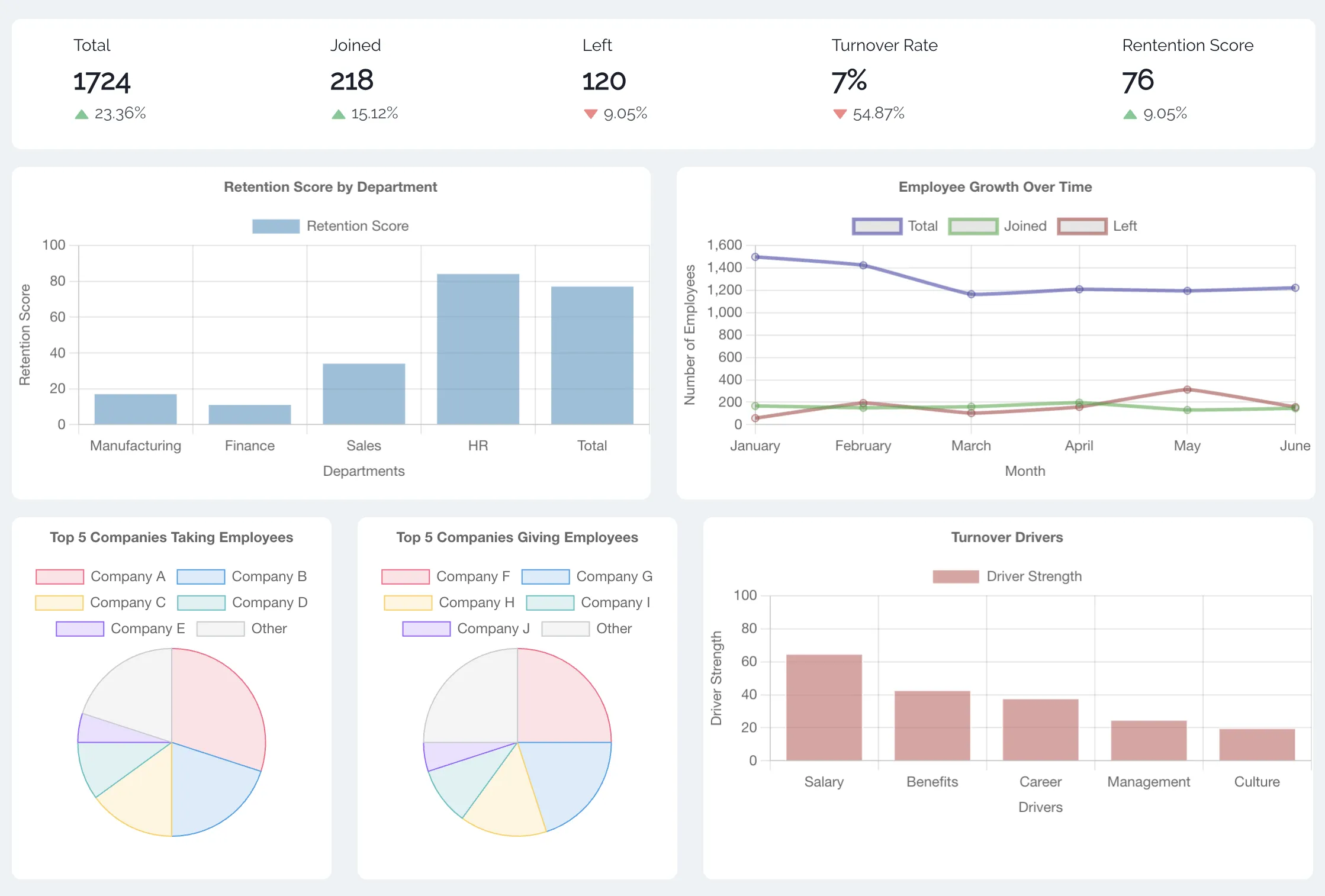The height and width of the screenshot is (896, 1325).
Task: Toggle the Driver Strength legend swatch
Action: click(956, 576)
